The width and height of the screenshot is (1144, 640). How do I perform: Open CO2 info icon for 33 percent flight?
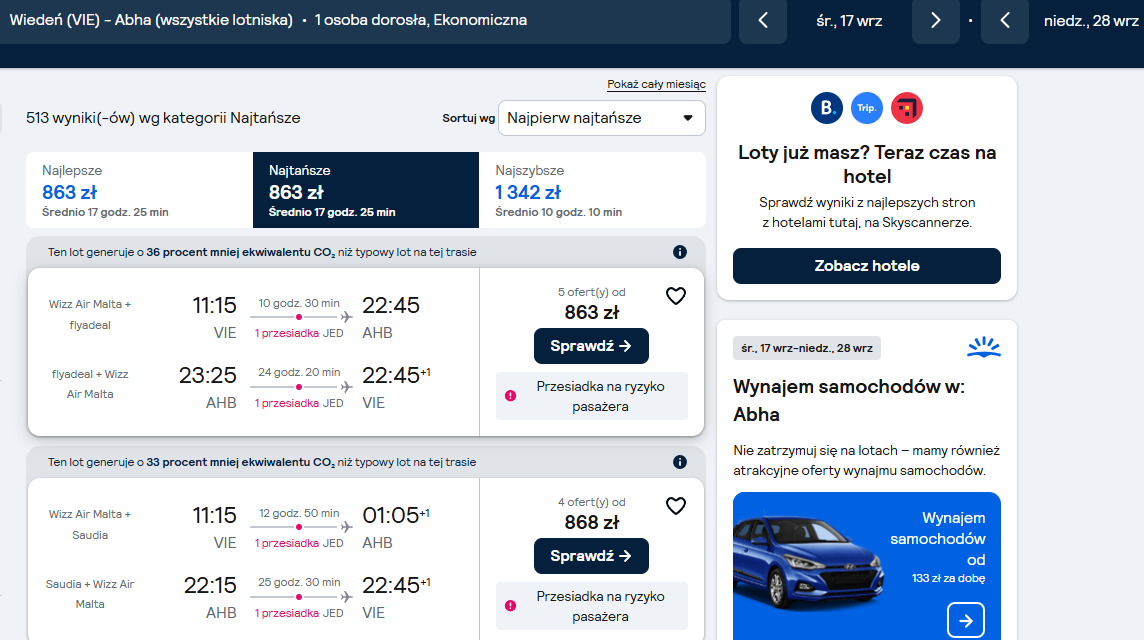pos(680,462)
